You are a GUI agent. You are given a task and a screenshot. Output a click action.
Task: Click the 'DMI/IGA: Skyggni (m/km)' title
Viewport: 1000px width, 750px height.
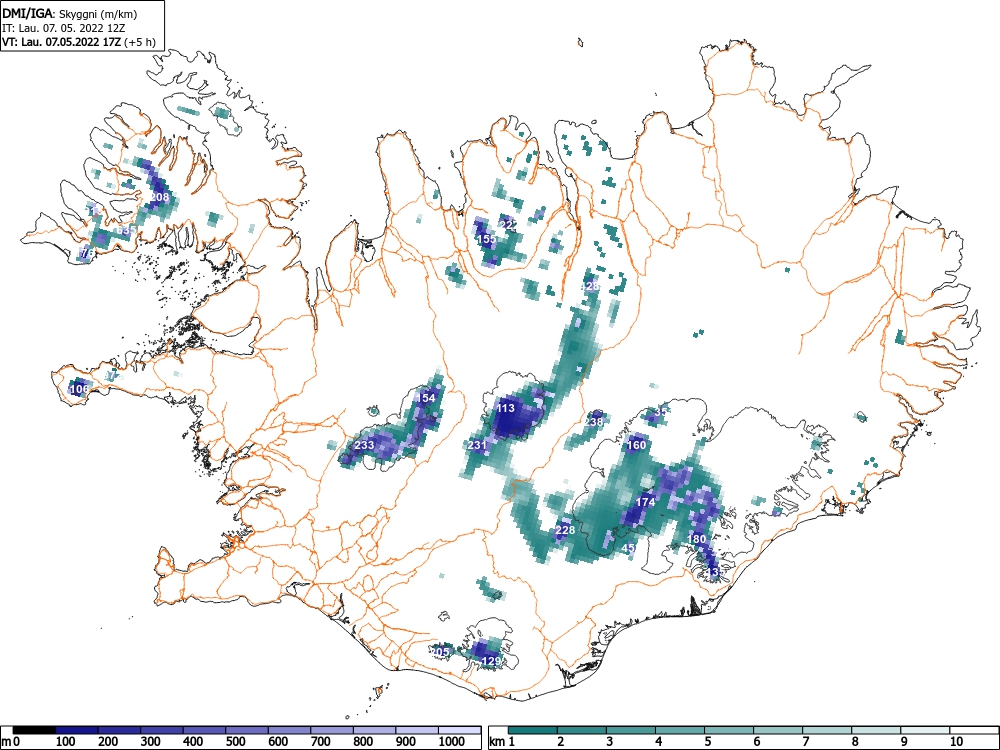tap(70, 13)
